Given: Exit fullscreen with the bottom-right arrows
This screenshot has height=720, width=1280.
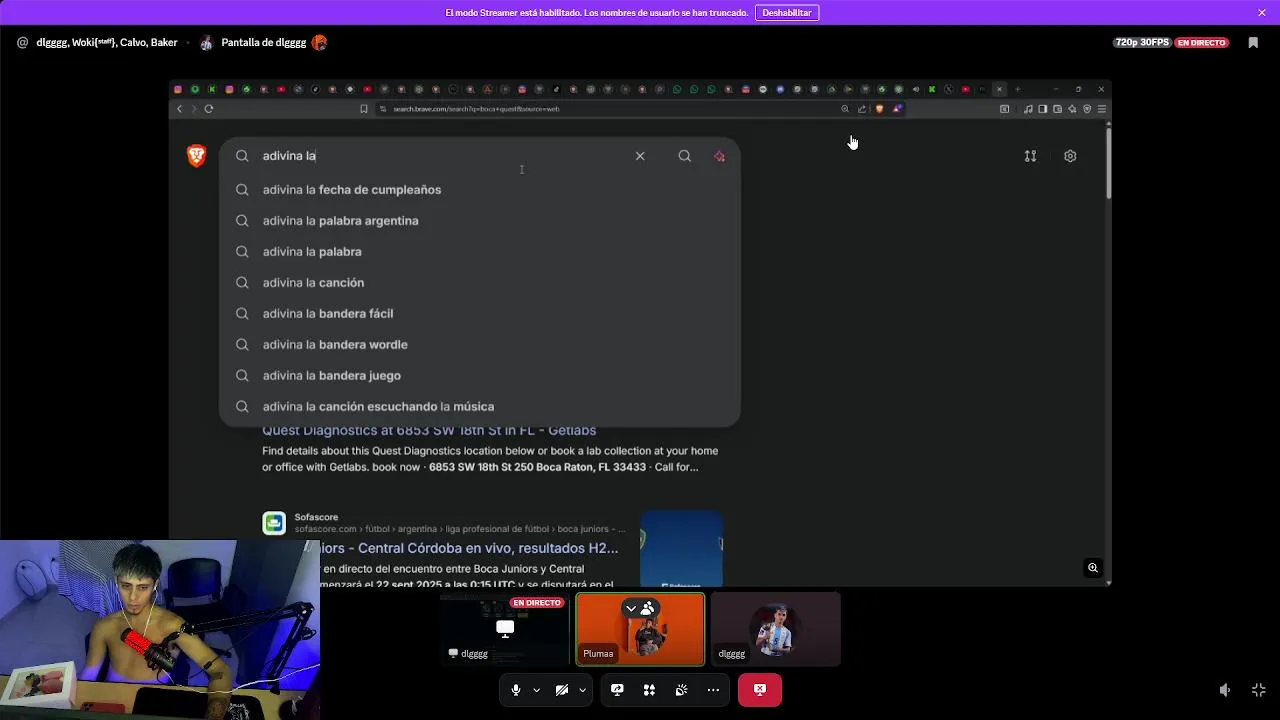Looking at the screenshot, I should [x=1259, y=690].
